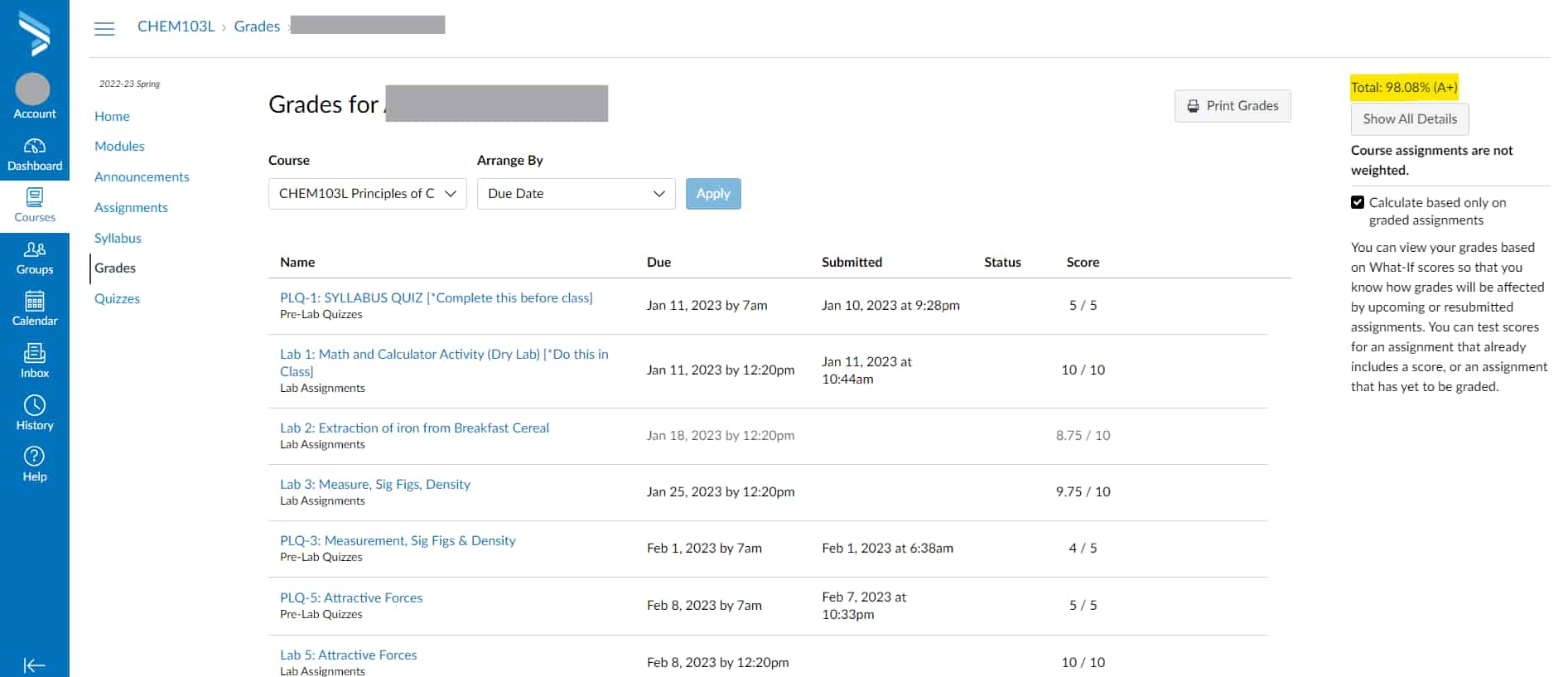Viewport: 1568px width, 677px height.
Task: Open Help in global navigation
Action: pyautogui.click(x=34, y=465)
